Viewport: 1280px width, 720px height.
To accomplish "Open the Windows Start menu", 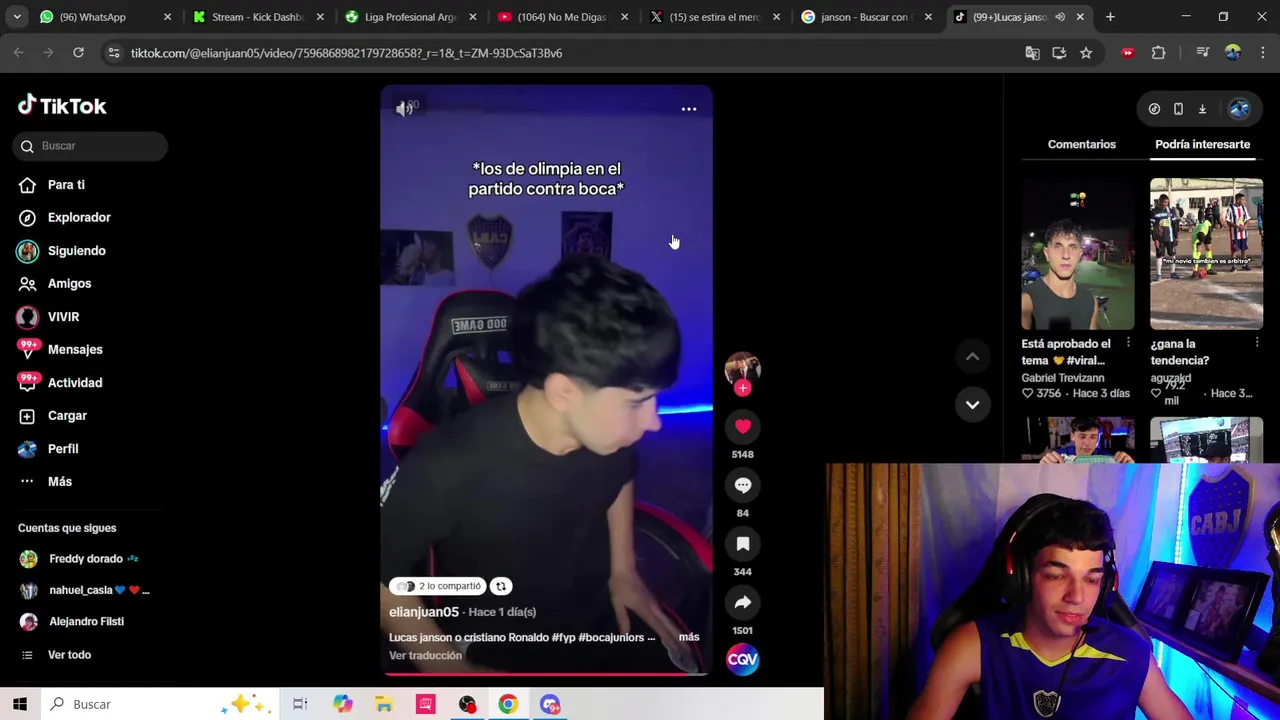I will (x=20, y=704).
